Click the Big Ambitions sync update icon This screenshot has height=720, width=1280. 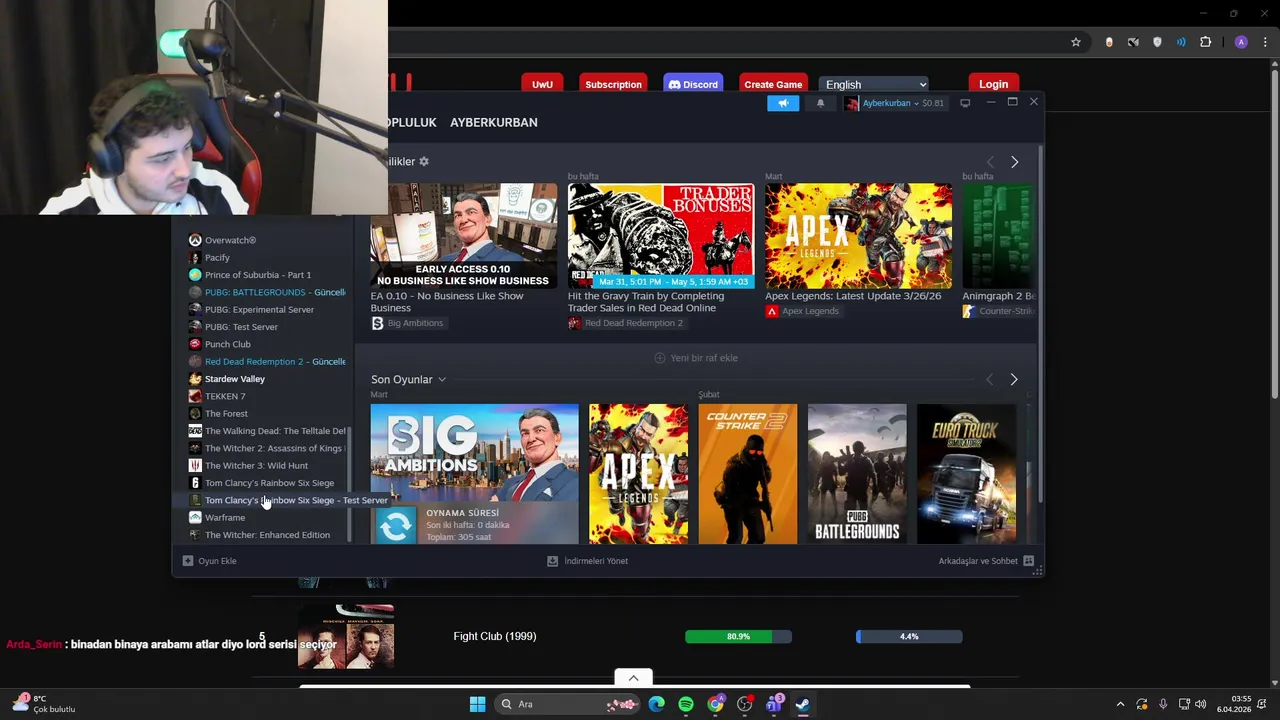(396, 526)
